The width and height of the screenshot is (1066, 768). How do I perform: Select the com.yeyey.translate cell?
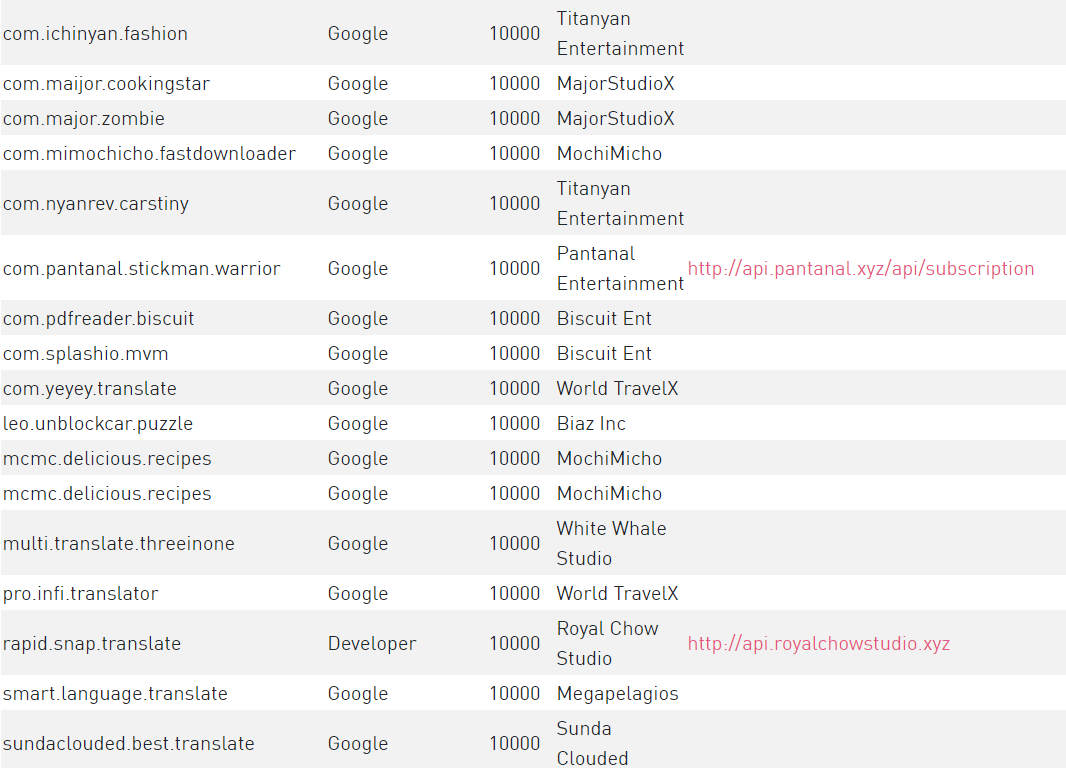90,389
